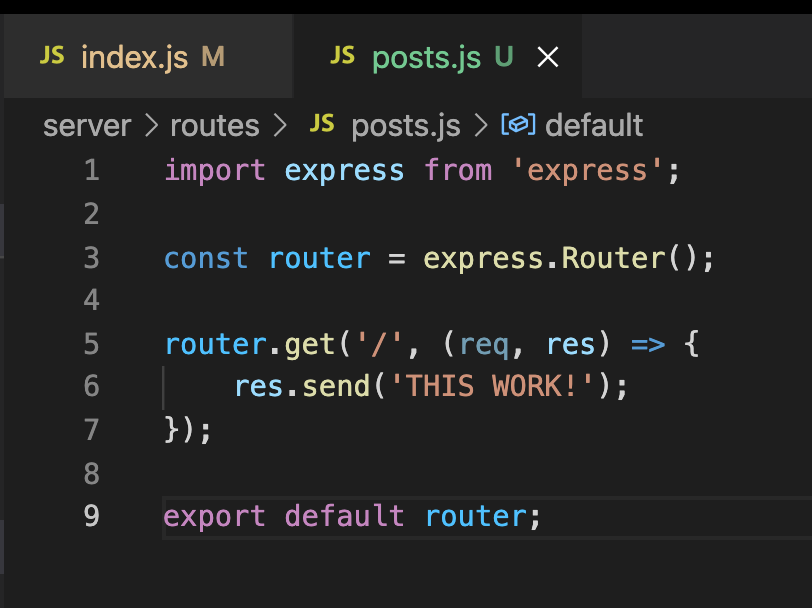Open the server breadcrumb folder
The height and width of the screenshot is (608, 812).
point(87,126)
